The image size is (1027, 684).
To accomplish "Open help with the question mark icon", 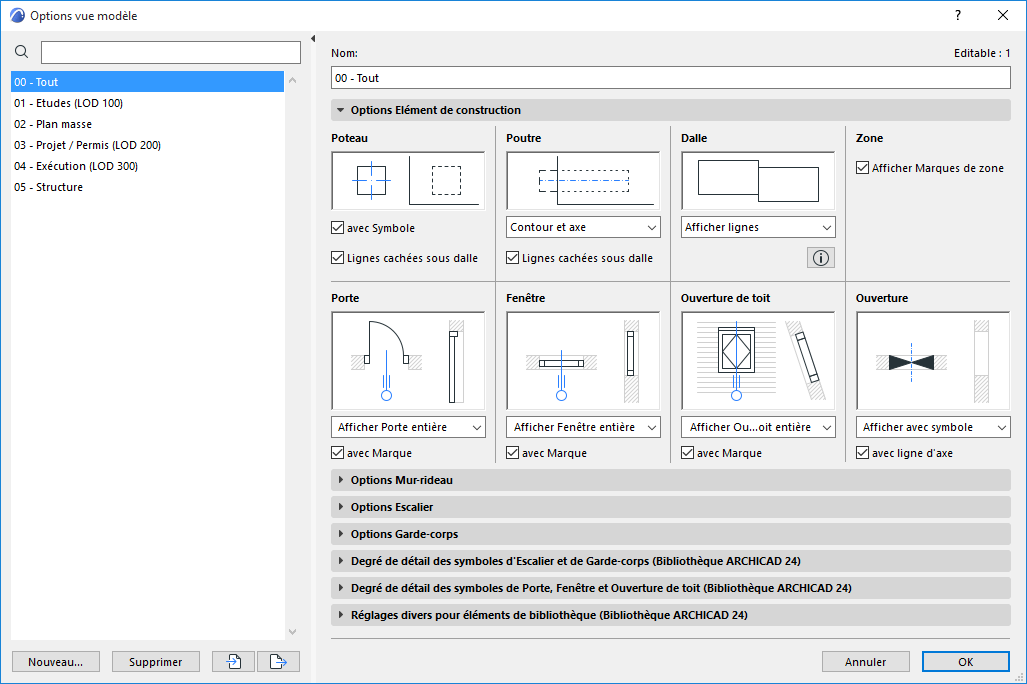I will (x=957, y=15).
